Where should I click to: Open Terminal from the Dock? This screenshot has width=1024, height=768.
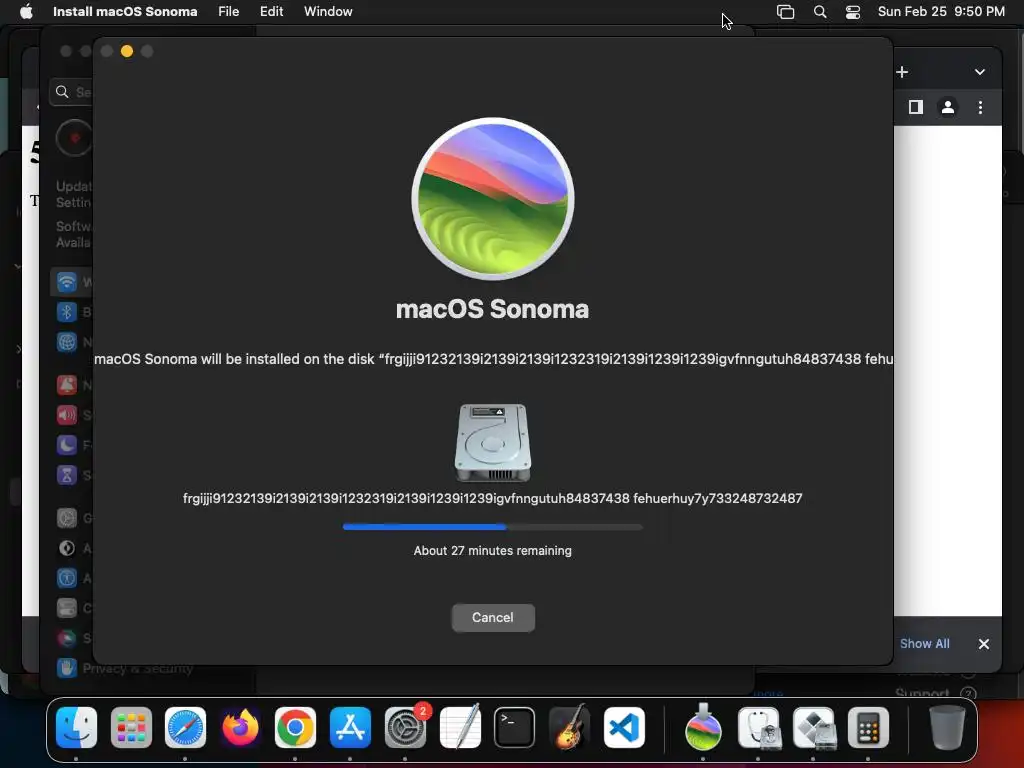click(x=515, y=728)
